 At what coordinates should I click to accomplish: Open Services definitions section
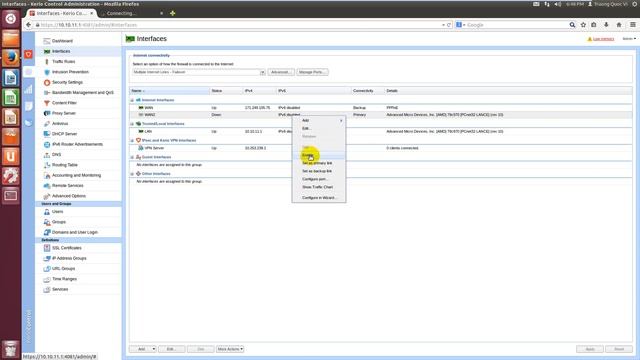pos(60,289)
